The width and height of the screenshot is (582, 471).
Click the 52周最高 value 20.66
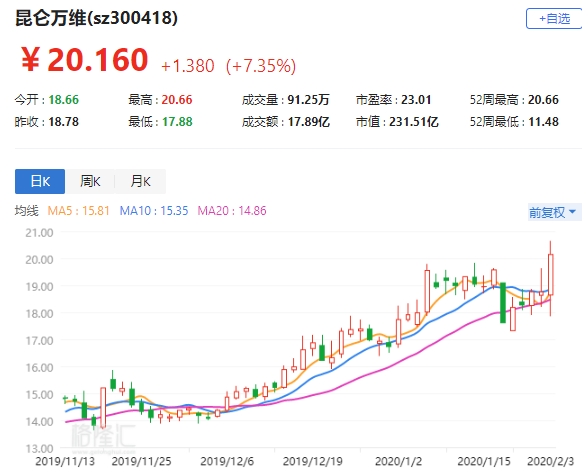pyautogui.click(x=543, y=100)
